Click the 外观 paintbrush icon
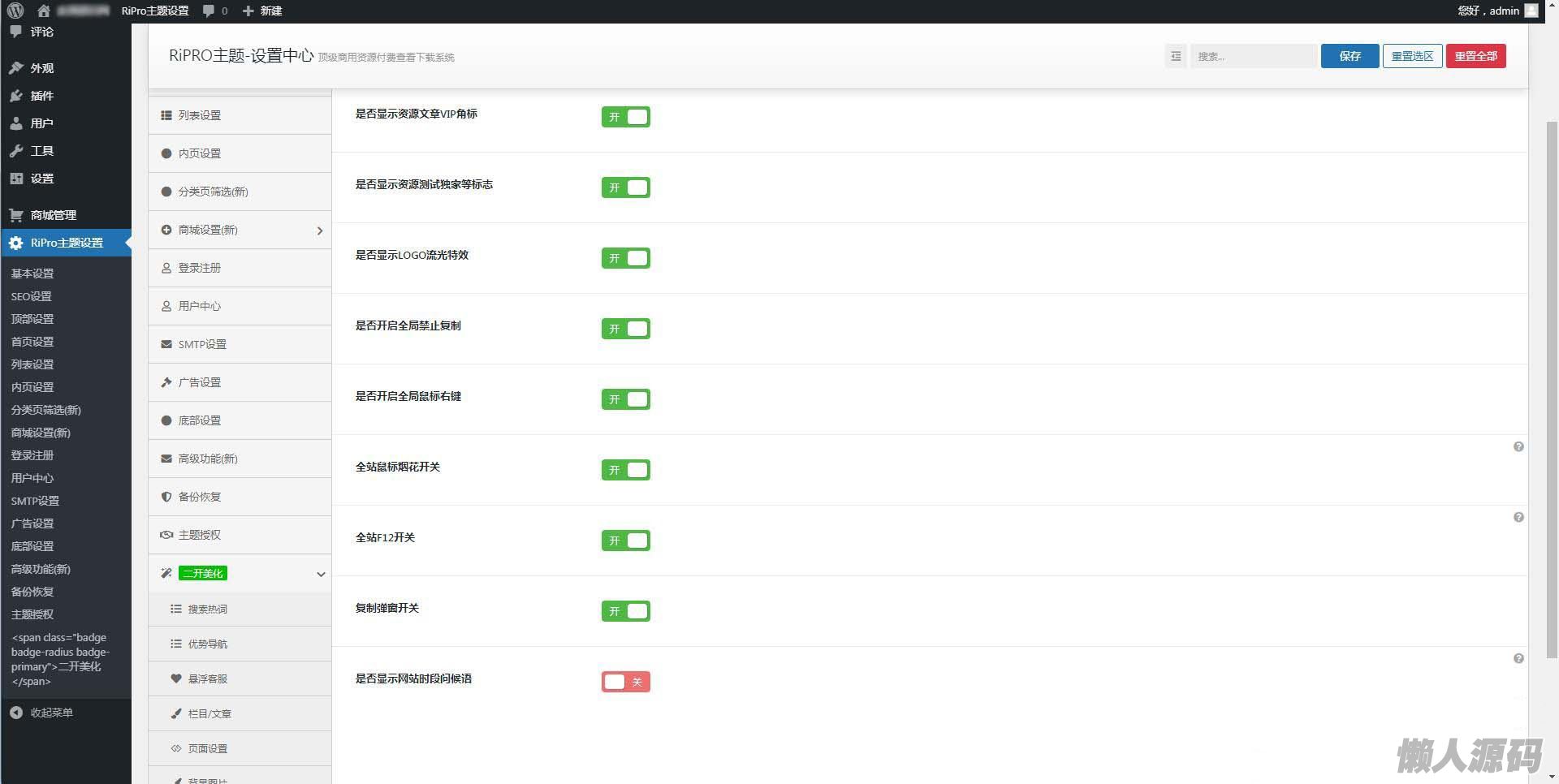The width and height of the screenshot is (1559, 784). click(16, 68)
